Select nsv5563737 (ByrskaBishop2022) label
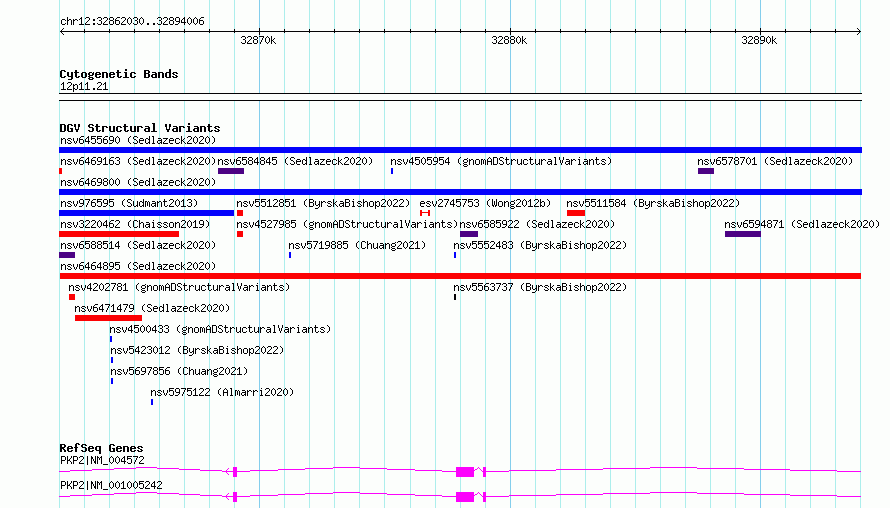This screenshot has height=508, width=890. coord(540,287)
